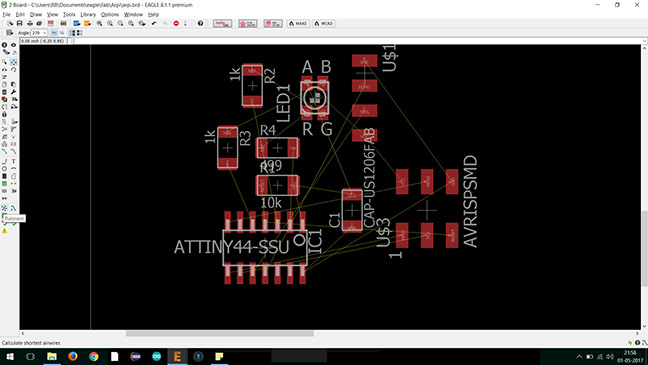Switch to schematic with toolbar icon

50,24
